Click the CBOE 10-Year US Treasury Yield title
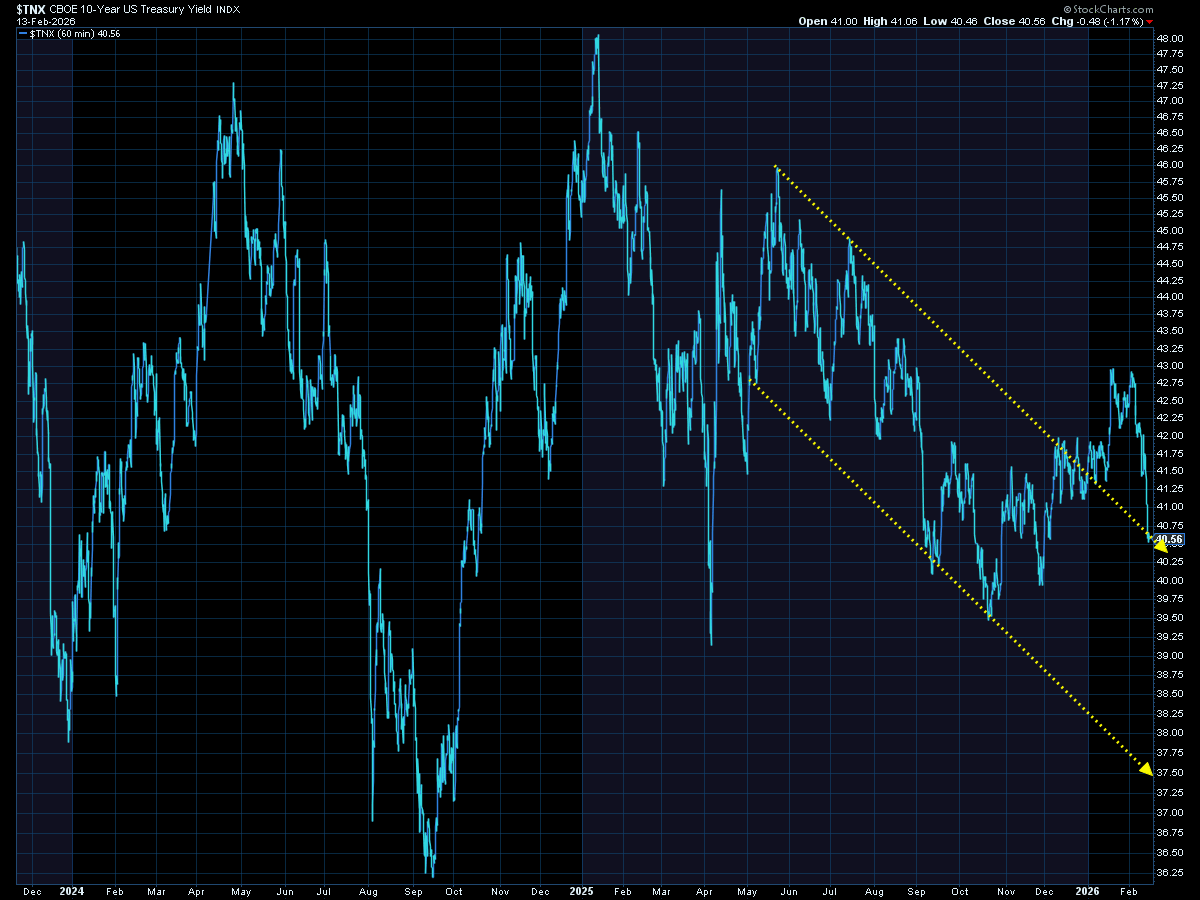 click(131, 9)
